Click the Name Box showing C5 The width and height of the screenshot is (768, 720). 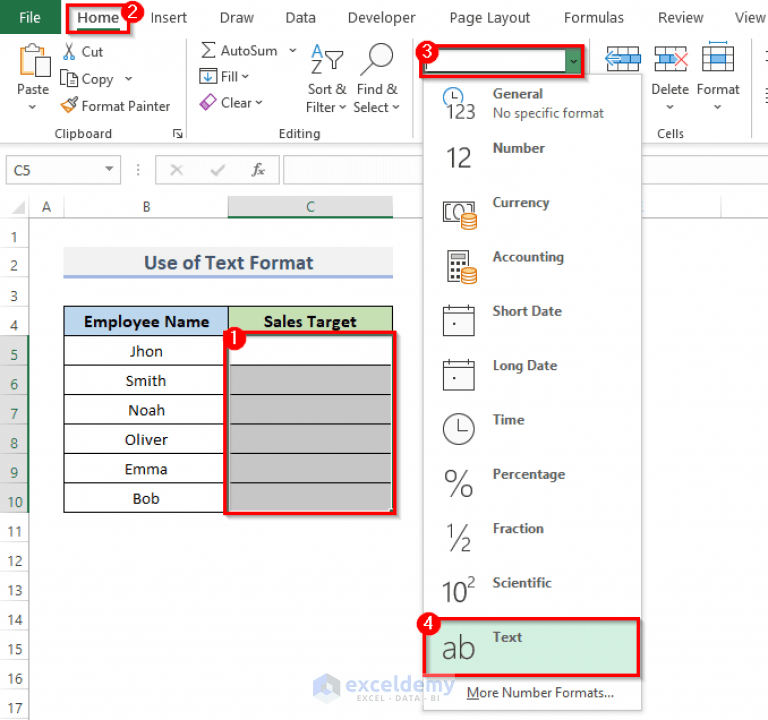(55, 170)
